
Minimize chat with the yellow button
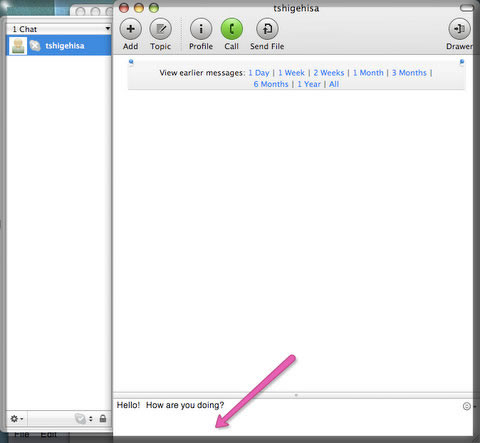point(139,8)
